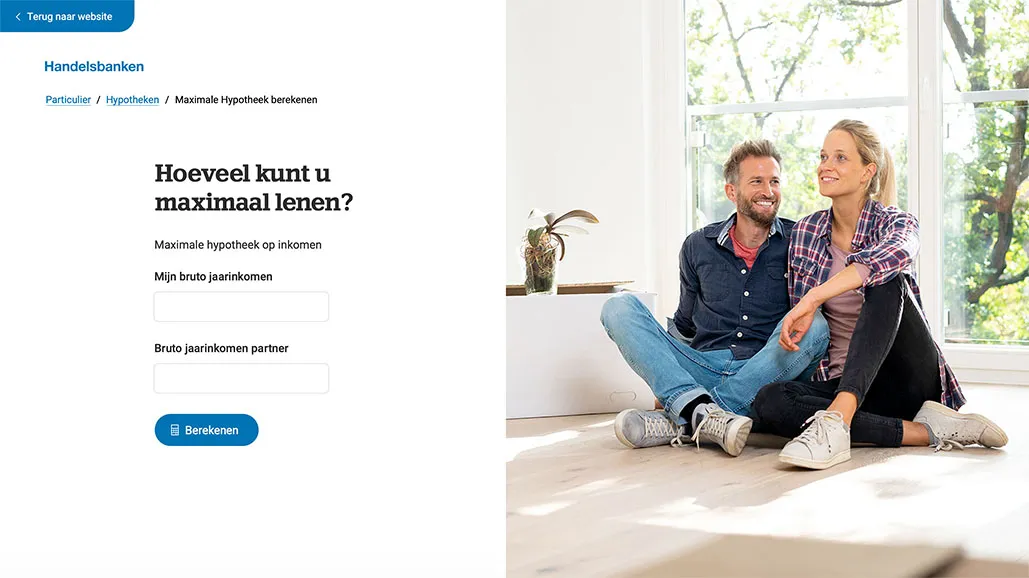This screenshot has width=1029, height=578.
Task: Click the orchid plant in the glass vase
Action: coord(555,250)
